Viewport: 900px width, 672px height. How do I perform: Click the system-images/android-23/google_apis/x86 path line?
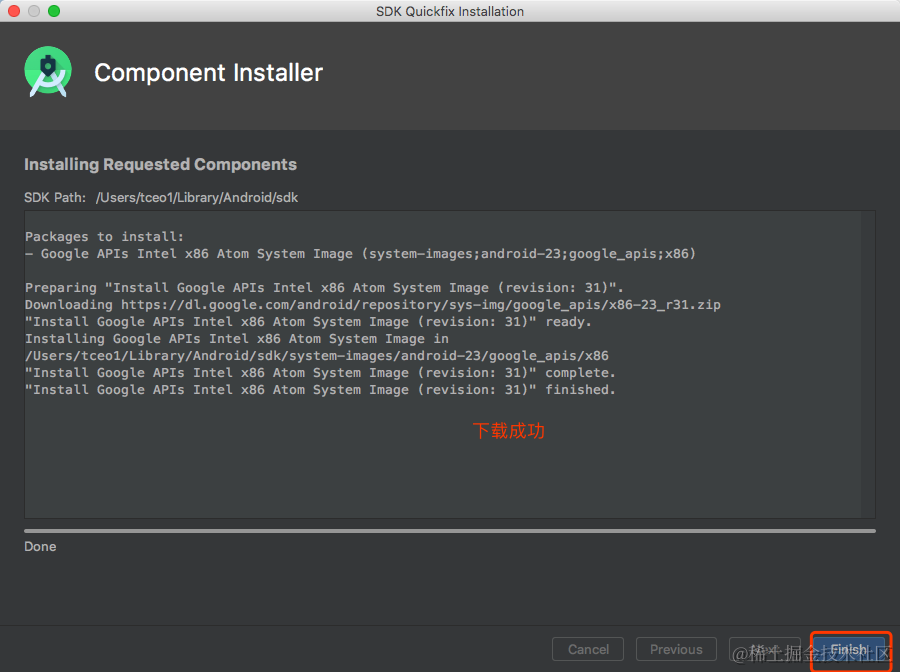click(x=317, y=356)
